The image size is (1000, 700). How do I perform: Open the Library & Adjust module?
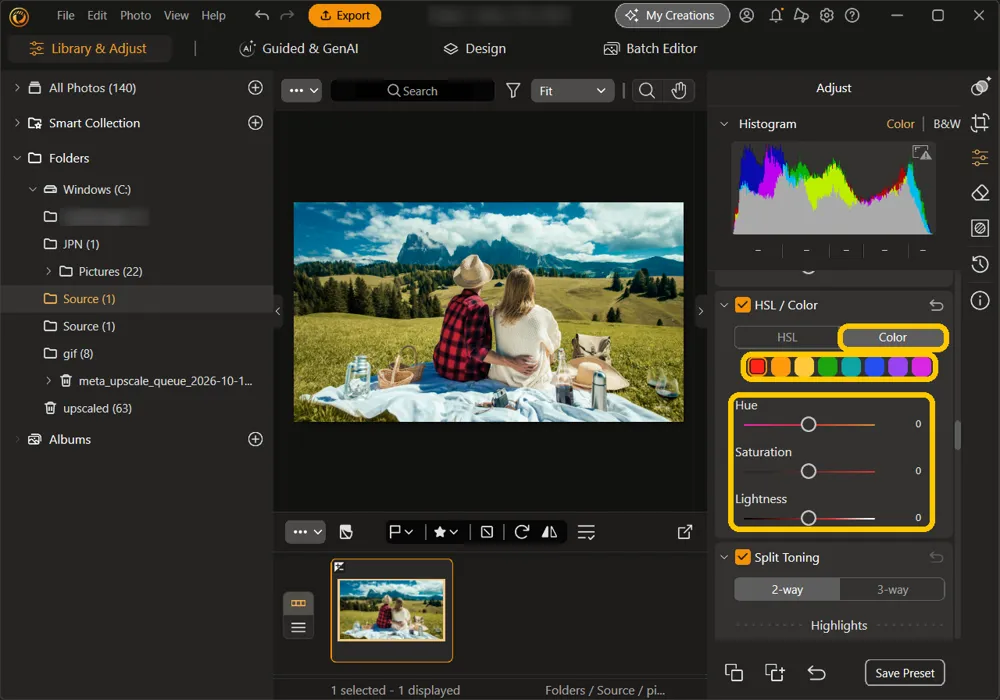click(89, 48)
